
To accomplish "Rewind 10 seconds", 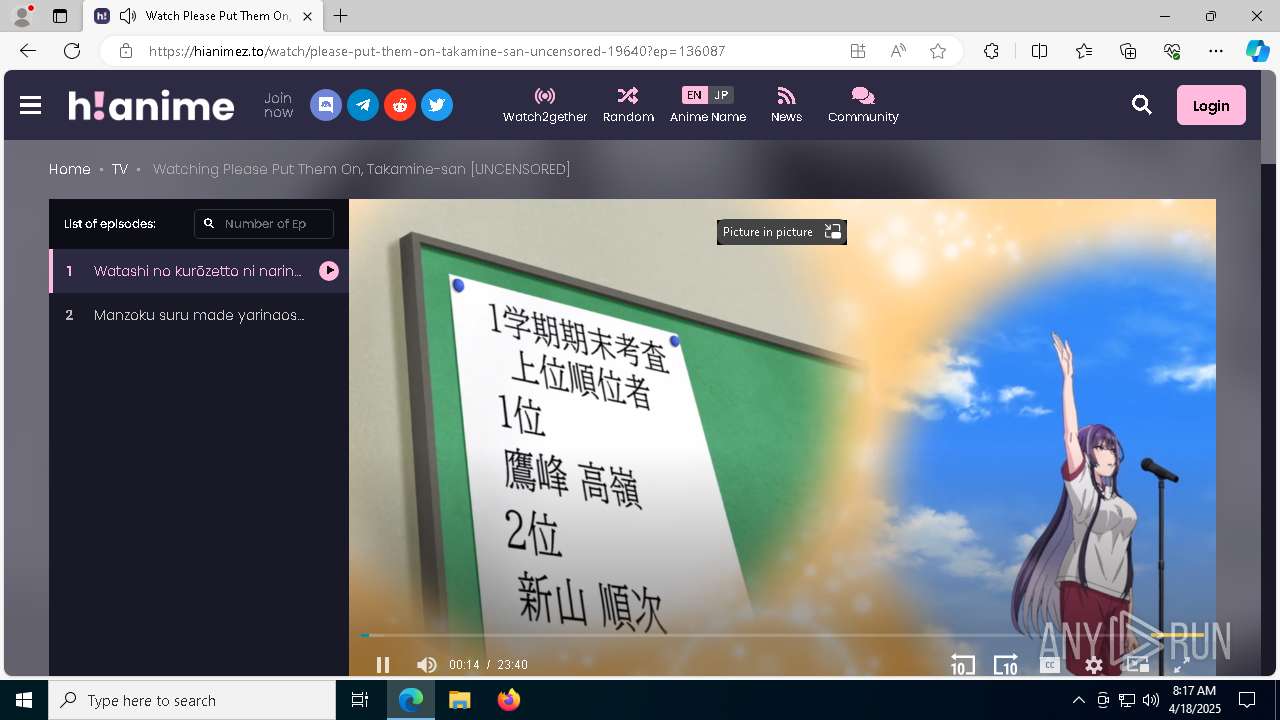I will [x=962, y=665].
